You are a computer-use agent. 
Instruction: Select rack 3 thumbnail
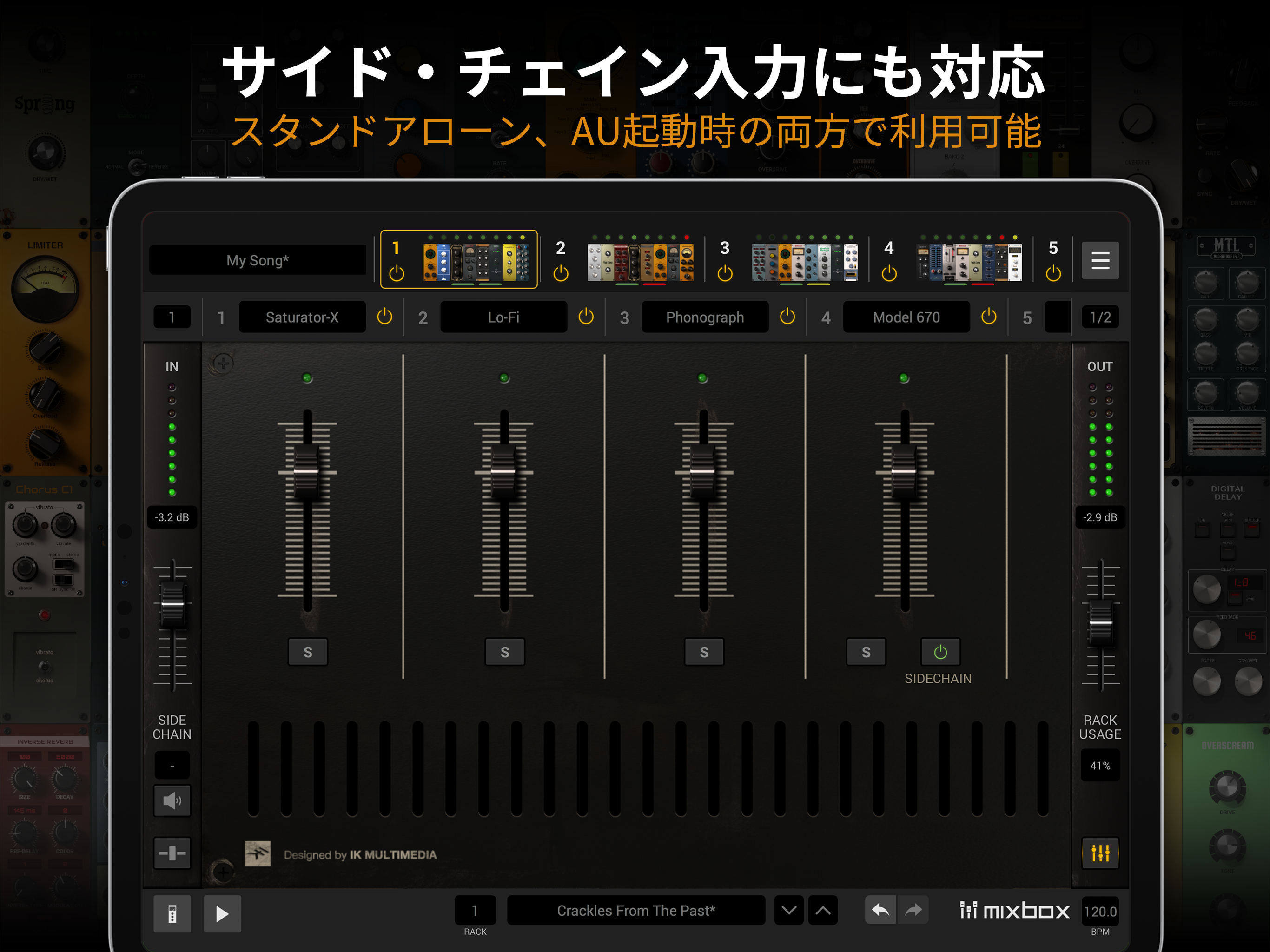tap(804, 262)
